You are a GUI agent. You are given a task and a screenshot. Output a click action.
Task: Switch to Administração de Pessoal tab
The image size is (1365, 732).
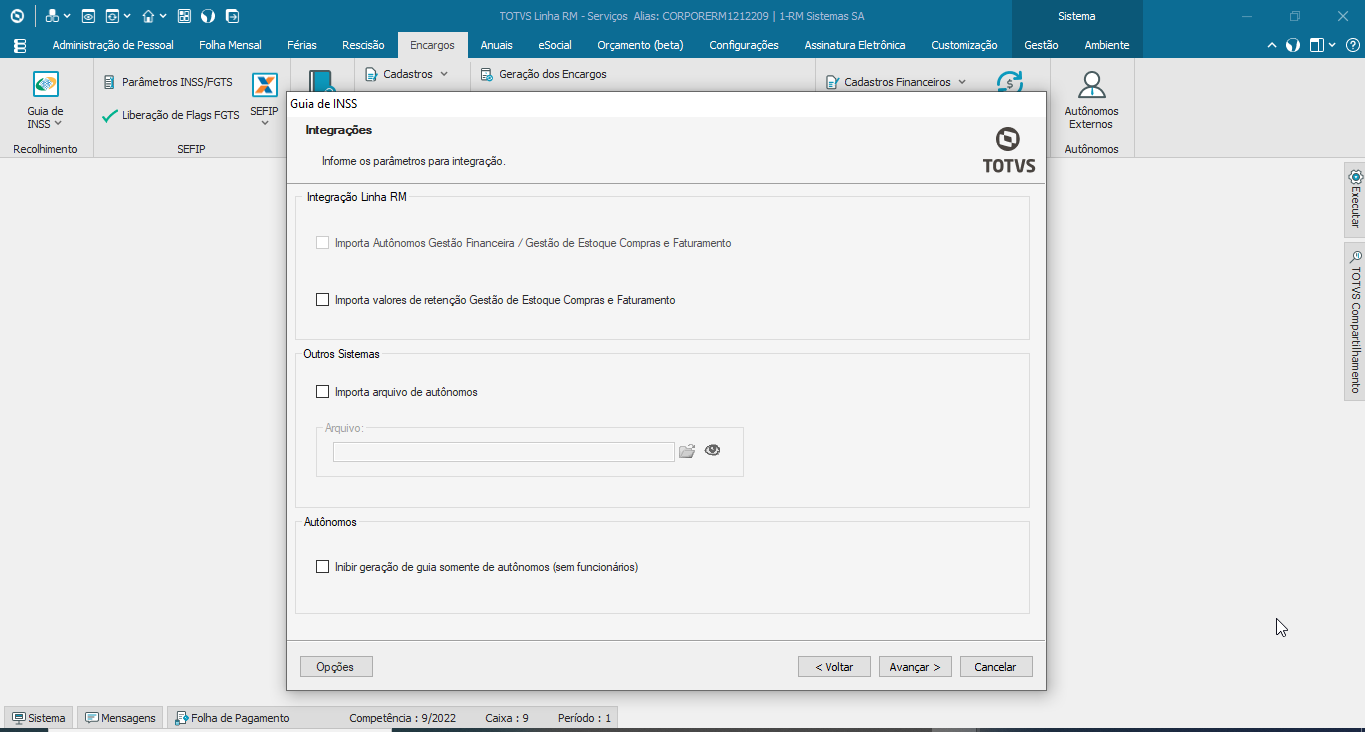[x=113, y=45]
